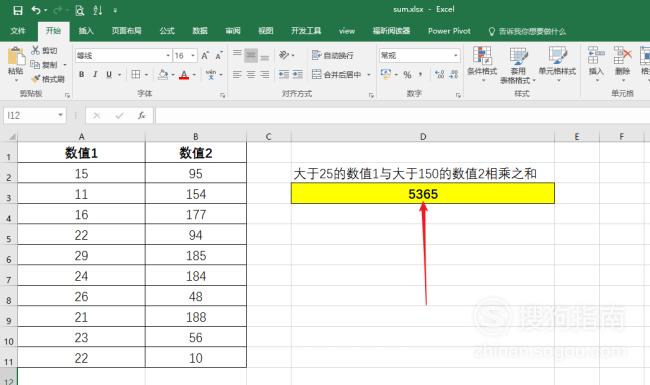Click the percent style icon

[407, 75]
